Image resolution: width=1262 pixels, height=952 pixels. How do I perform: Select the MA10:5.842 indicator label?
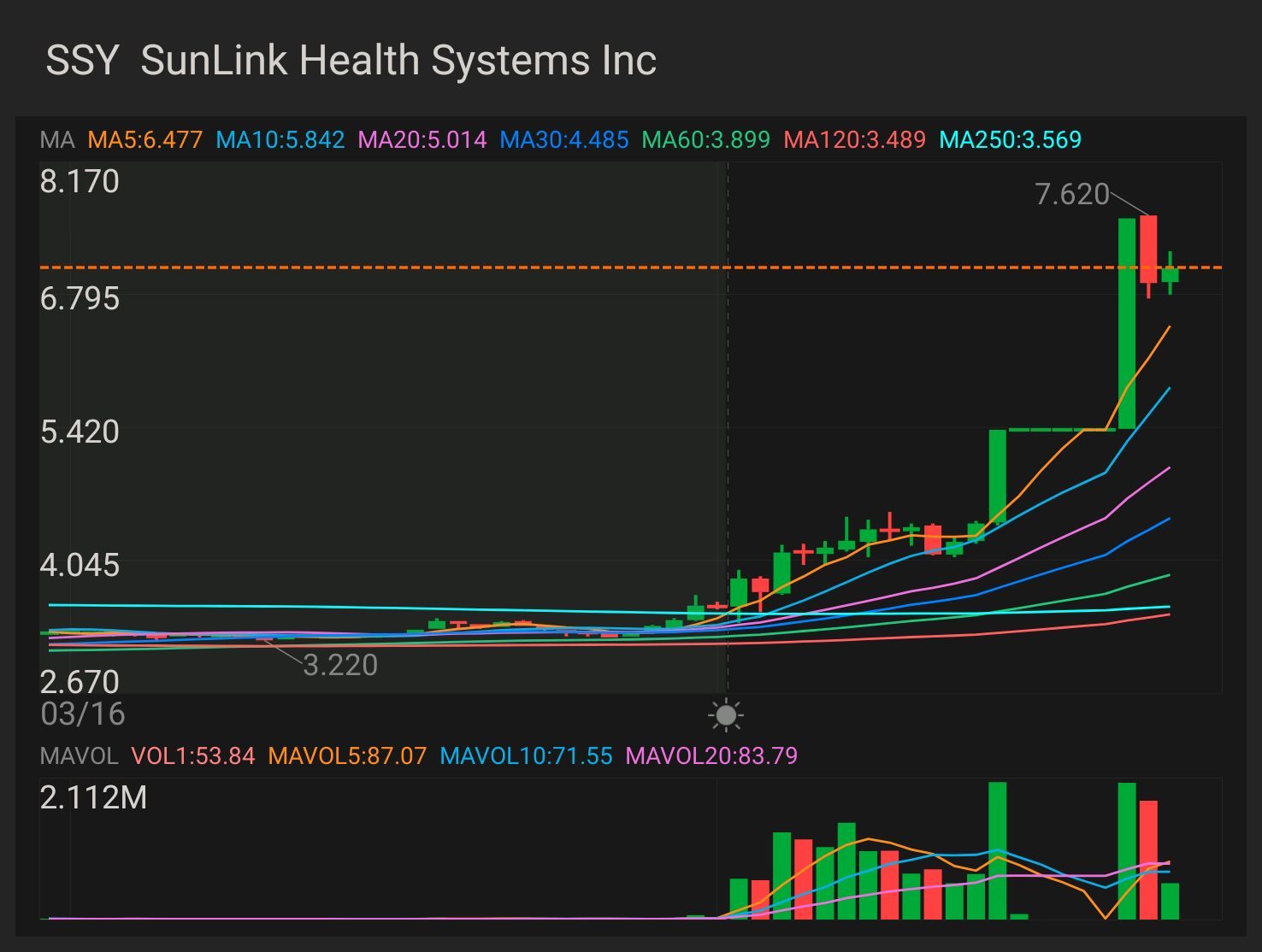coord(280,139)
